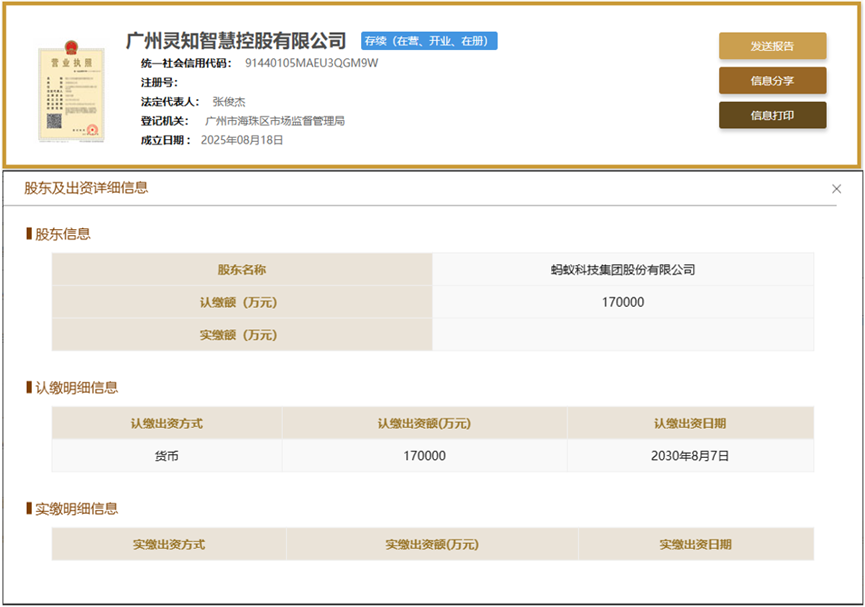This screenshot has height=607, width=865.
Task: Click the 实缴出资额(万元) column header
Action: [431, 545]
